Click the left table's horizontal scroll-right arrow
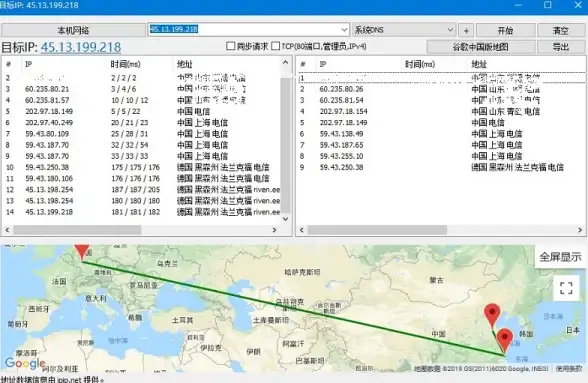Screen dimensions: 588x383 (x=274, y=230)
